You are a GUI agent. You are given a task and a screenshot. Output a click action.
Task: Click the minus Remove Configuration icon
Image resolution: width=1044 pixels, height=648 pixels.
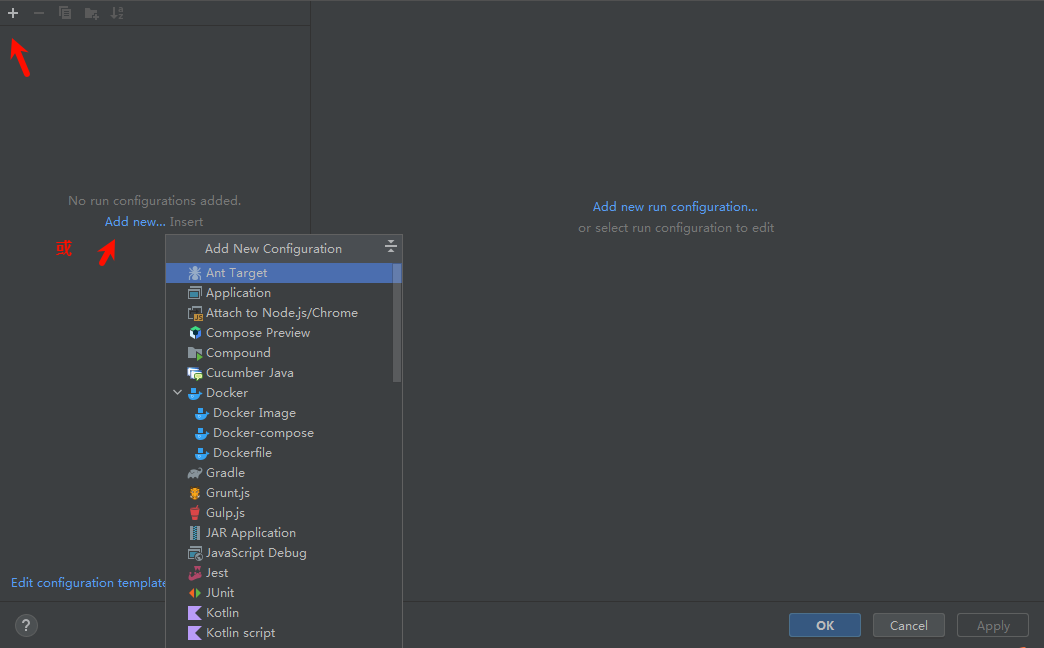pos(39,13)
